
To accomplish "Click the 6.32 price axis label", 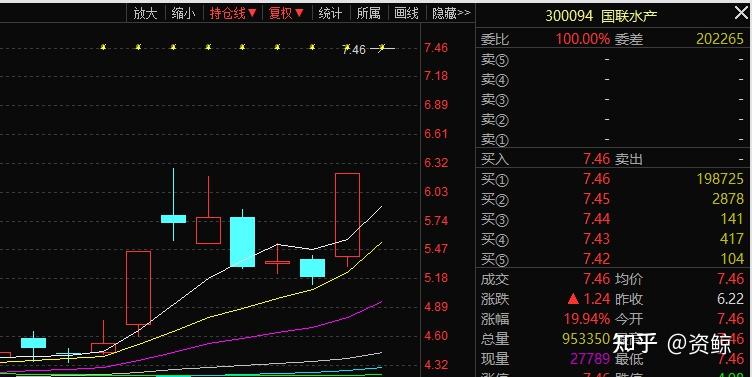I will pyautogui.click(x=436, y=163).
